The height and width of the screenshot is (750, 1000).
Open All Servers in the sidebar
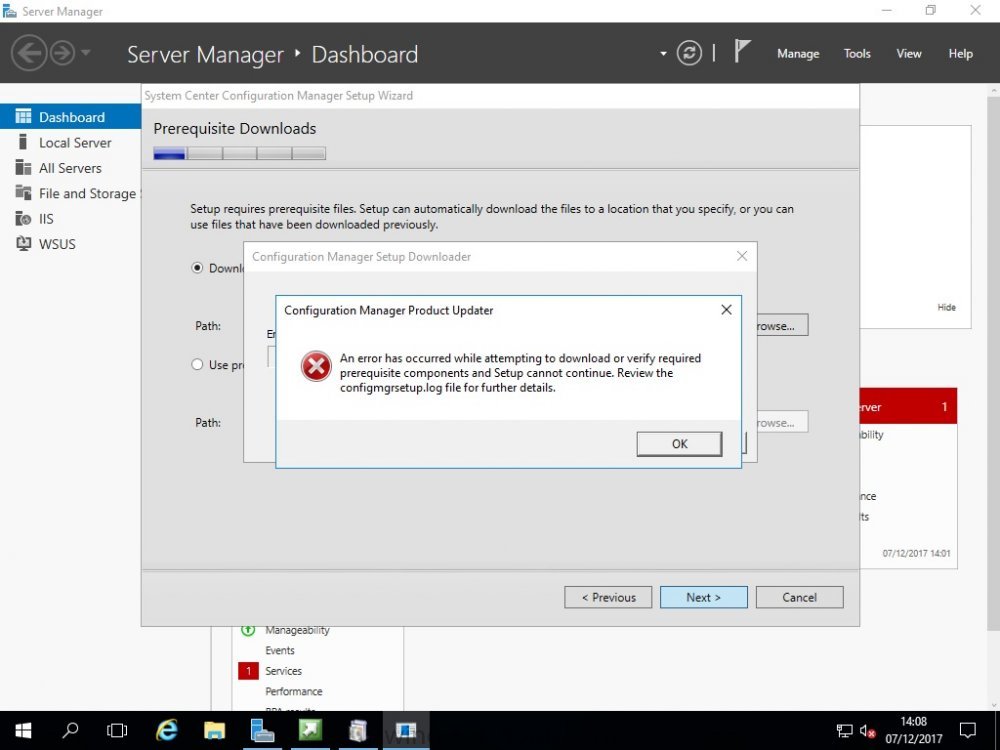click(x=70, y=168)
